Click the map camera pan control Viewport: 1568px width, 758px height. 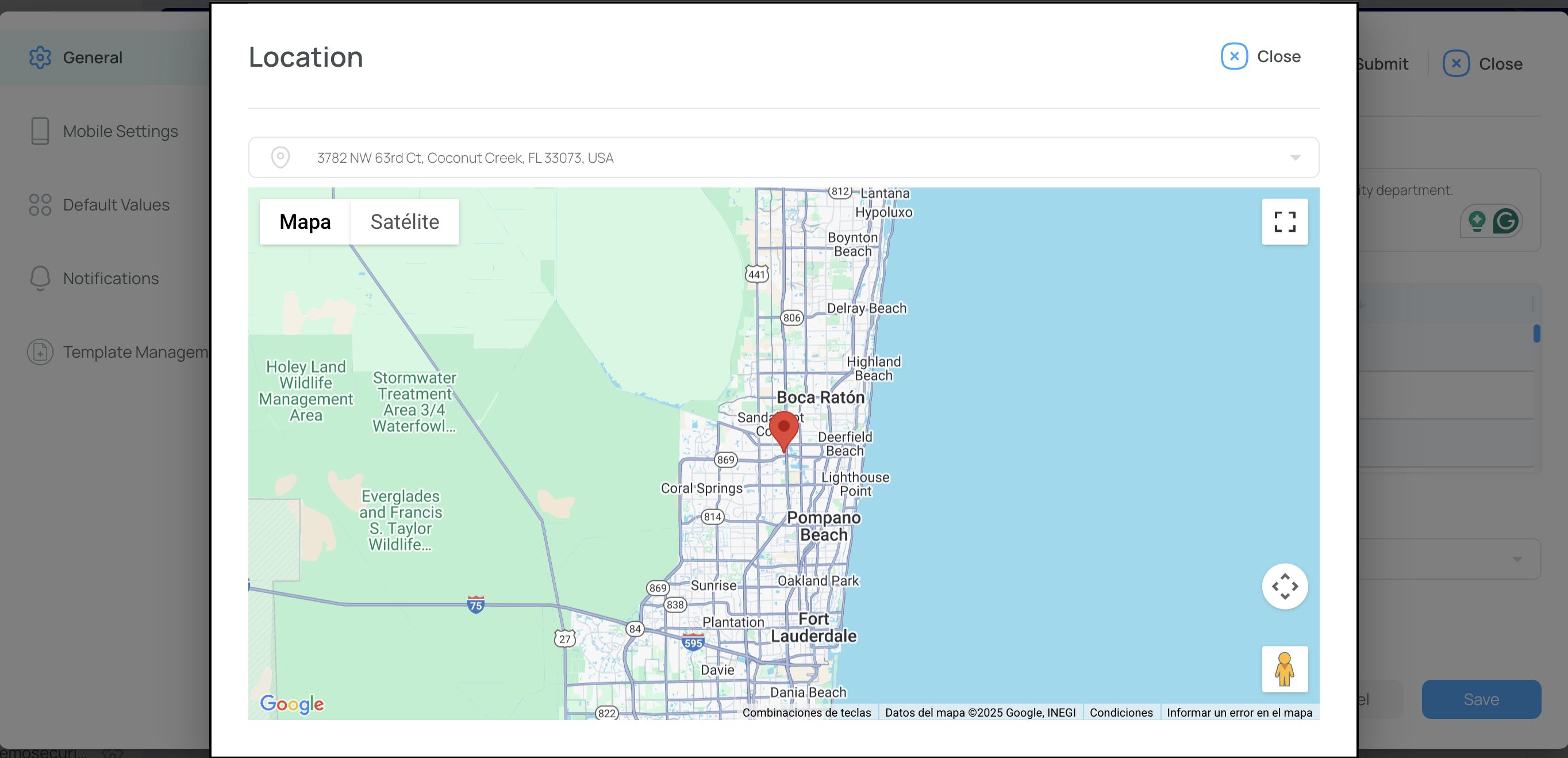[1285, 586]
